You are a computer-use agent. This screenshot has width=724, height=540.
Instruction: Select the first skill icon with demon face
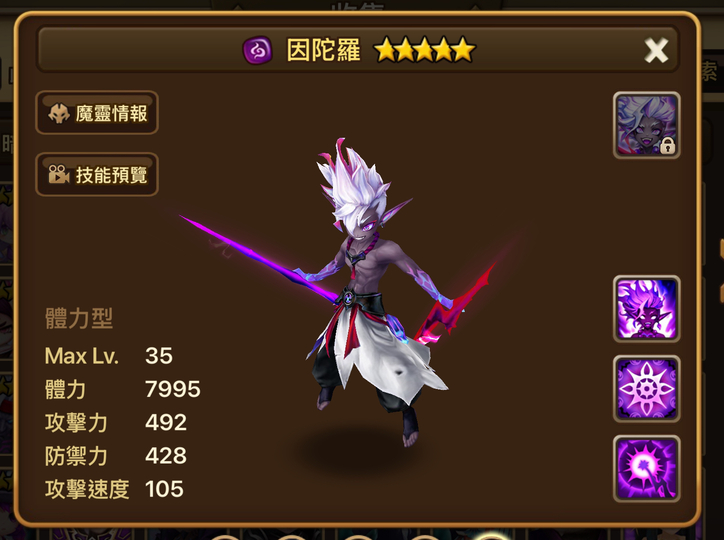click(646, 309)
